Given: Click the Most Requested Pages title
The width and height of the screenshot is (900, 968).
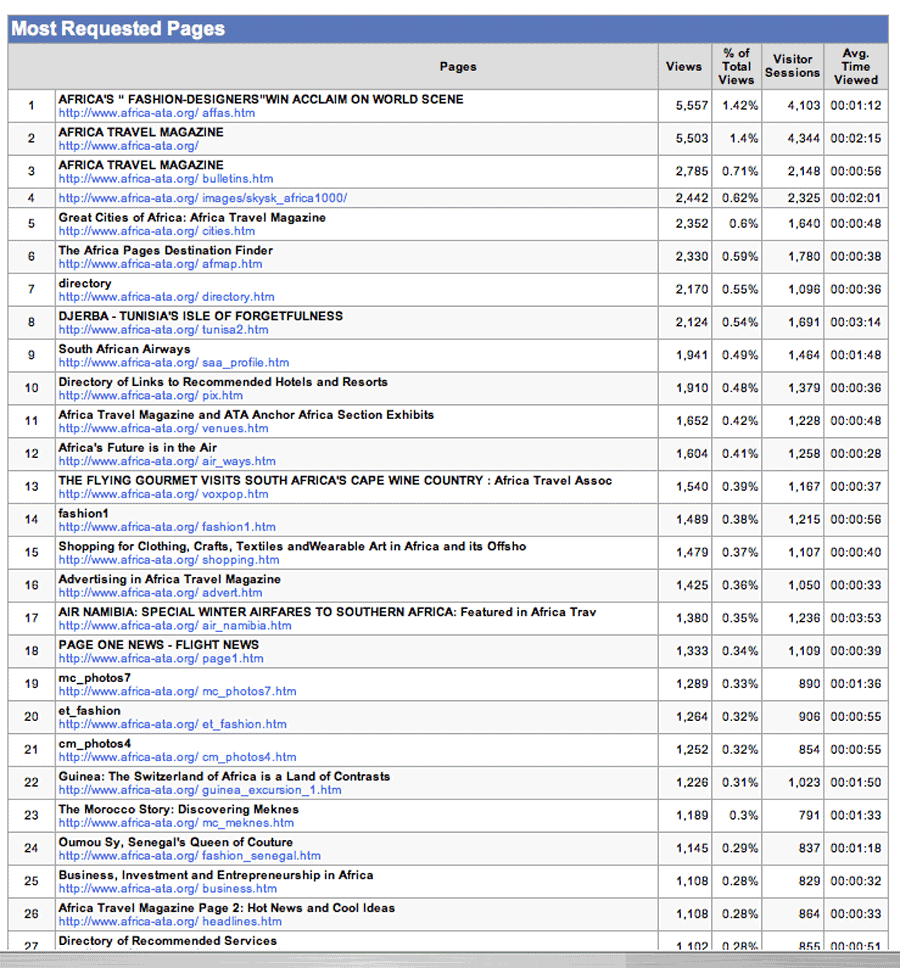Looking at the screenshot, I should (118, 28).
